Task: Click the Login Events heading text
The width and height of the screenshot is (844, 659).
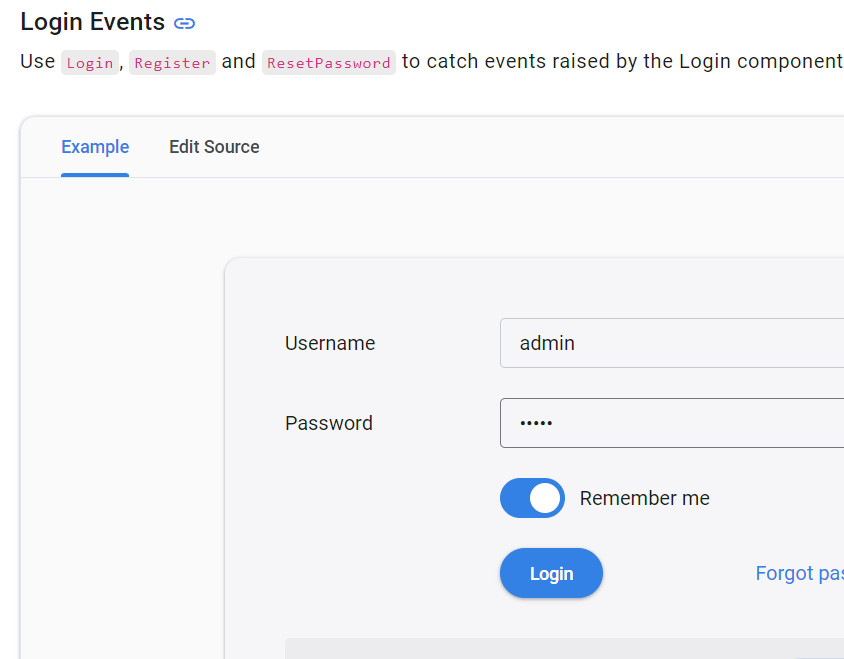Action: click(x=93, y=22)
